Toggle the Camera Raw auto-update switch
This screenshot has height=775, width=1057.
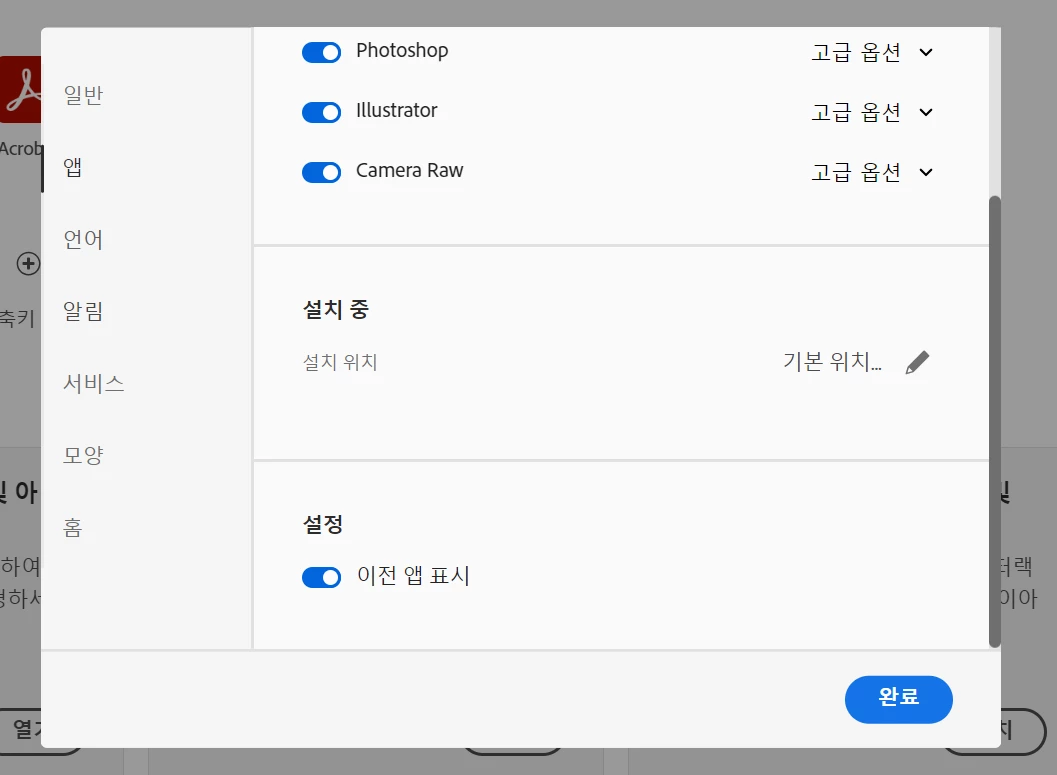(322, 172)
